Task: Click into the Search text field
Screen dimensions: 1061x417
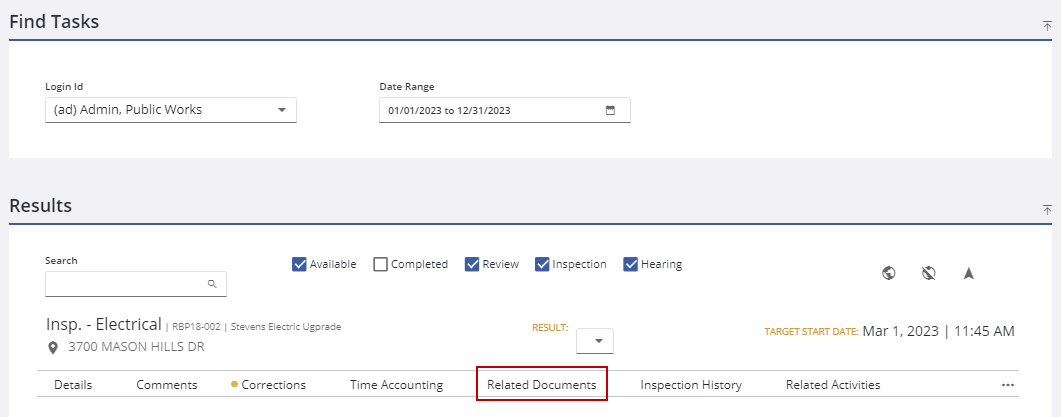Action: (125, 284)
